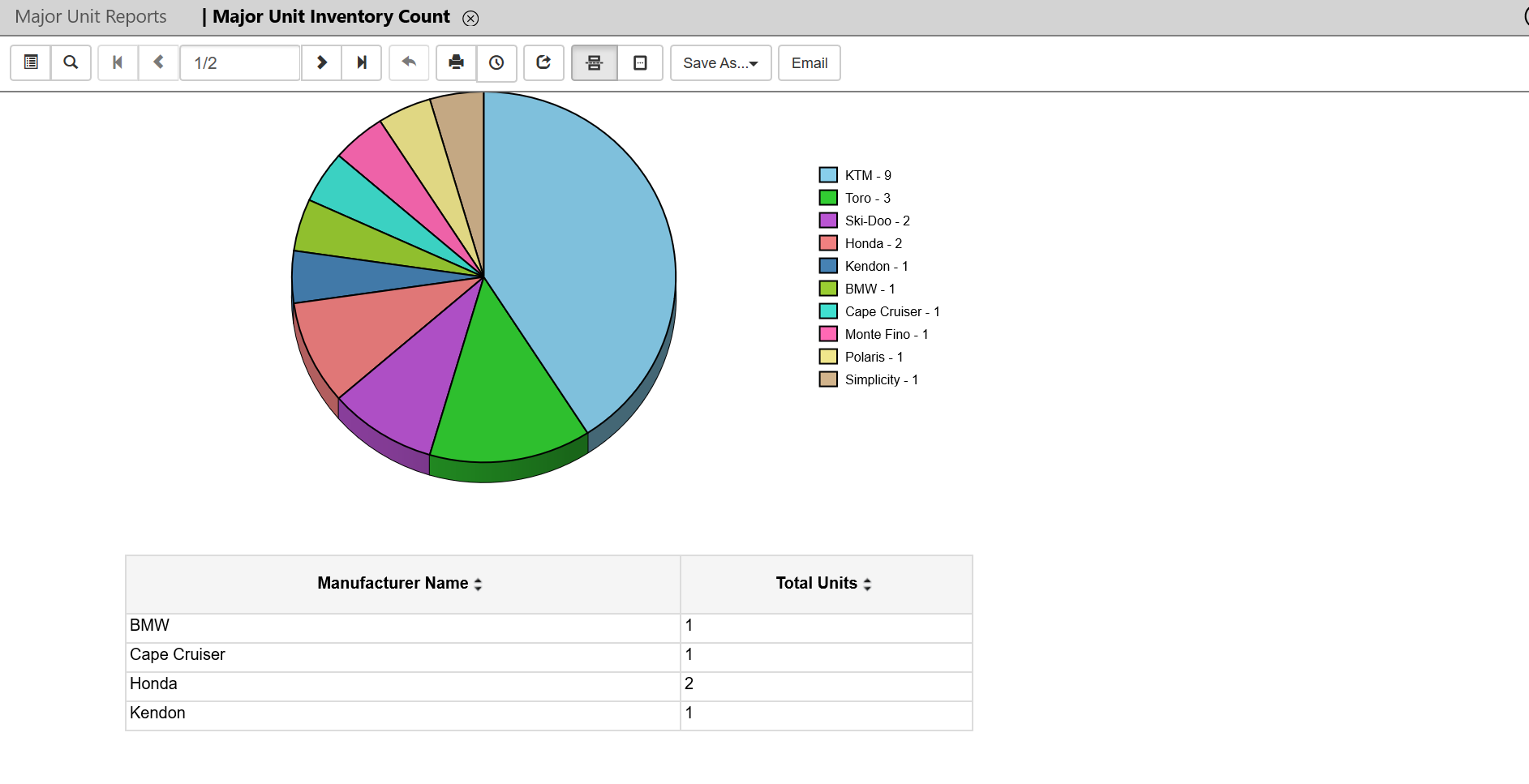
Task: Click the back arrow navigation icon
Action: (x=409, y=62)
